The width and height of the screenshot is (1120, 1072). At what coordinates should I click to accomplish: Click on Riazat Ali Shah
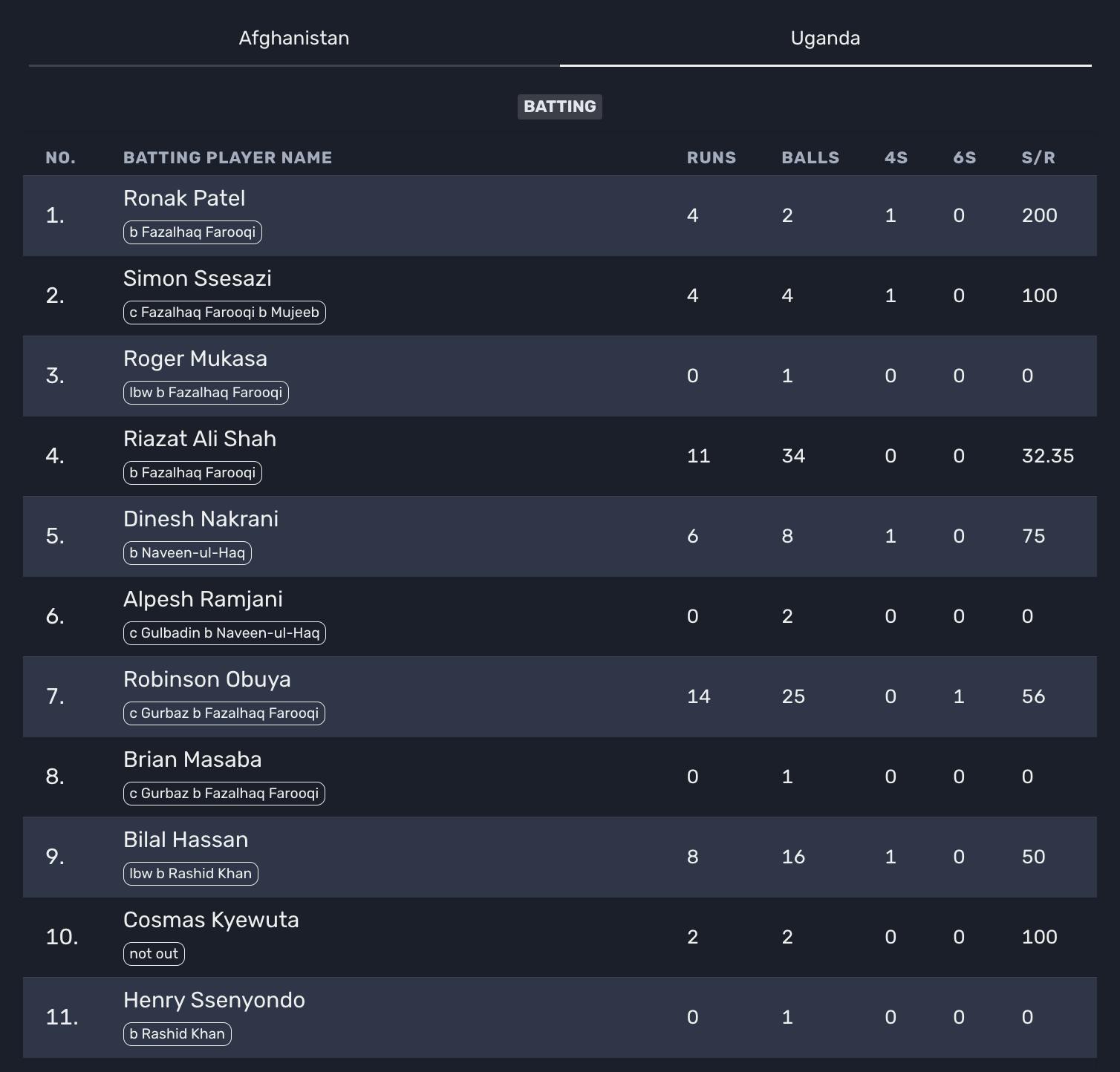[200, 439]
